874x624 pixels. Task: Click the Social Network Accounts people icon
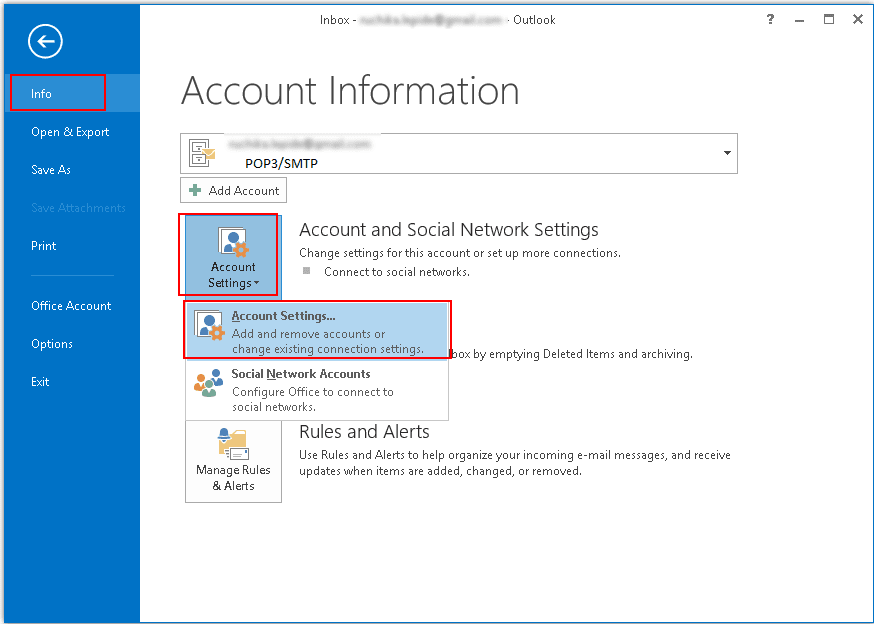tap(210, 381)
